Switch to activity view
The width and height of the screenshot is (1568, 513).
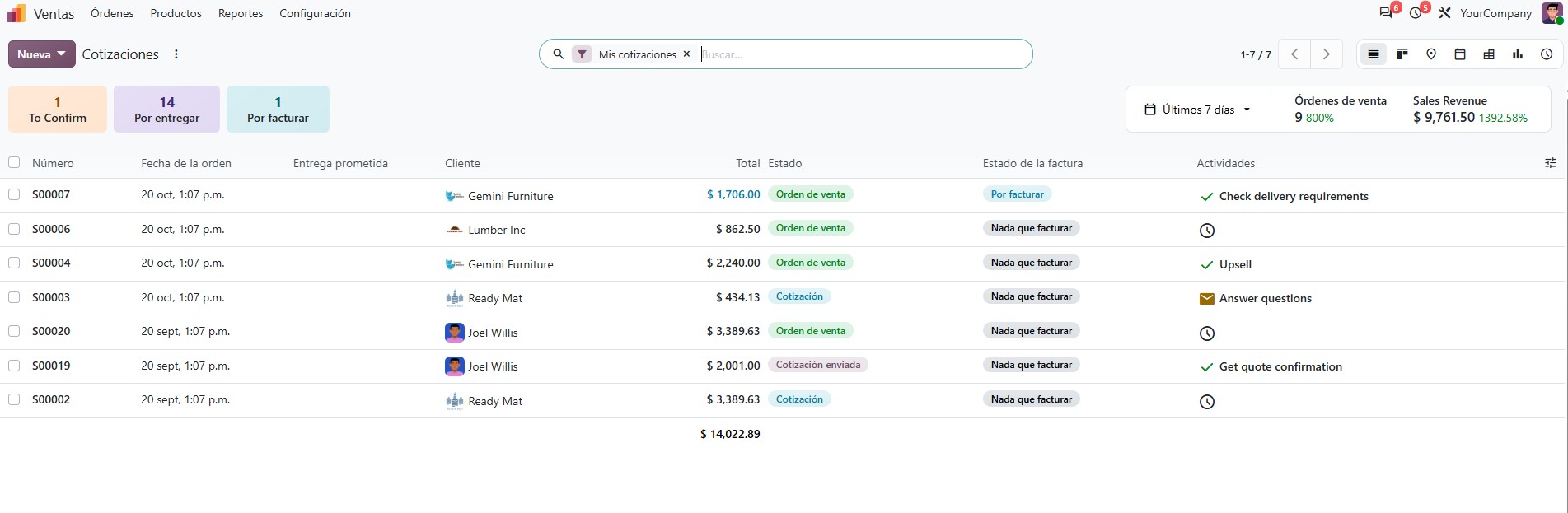pyautogui.click(x=1547, y=54)
